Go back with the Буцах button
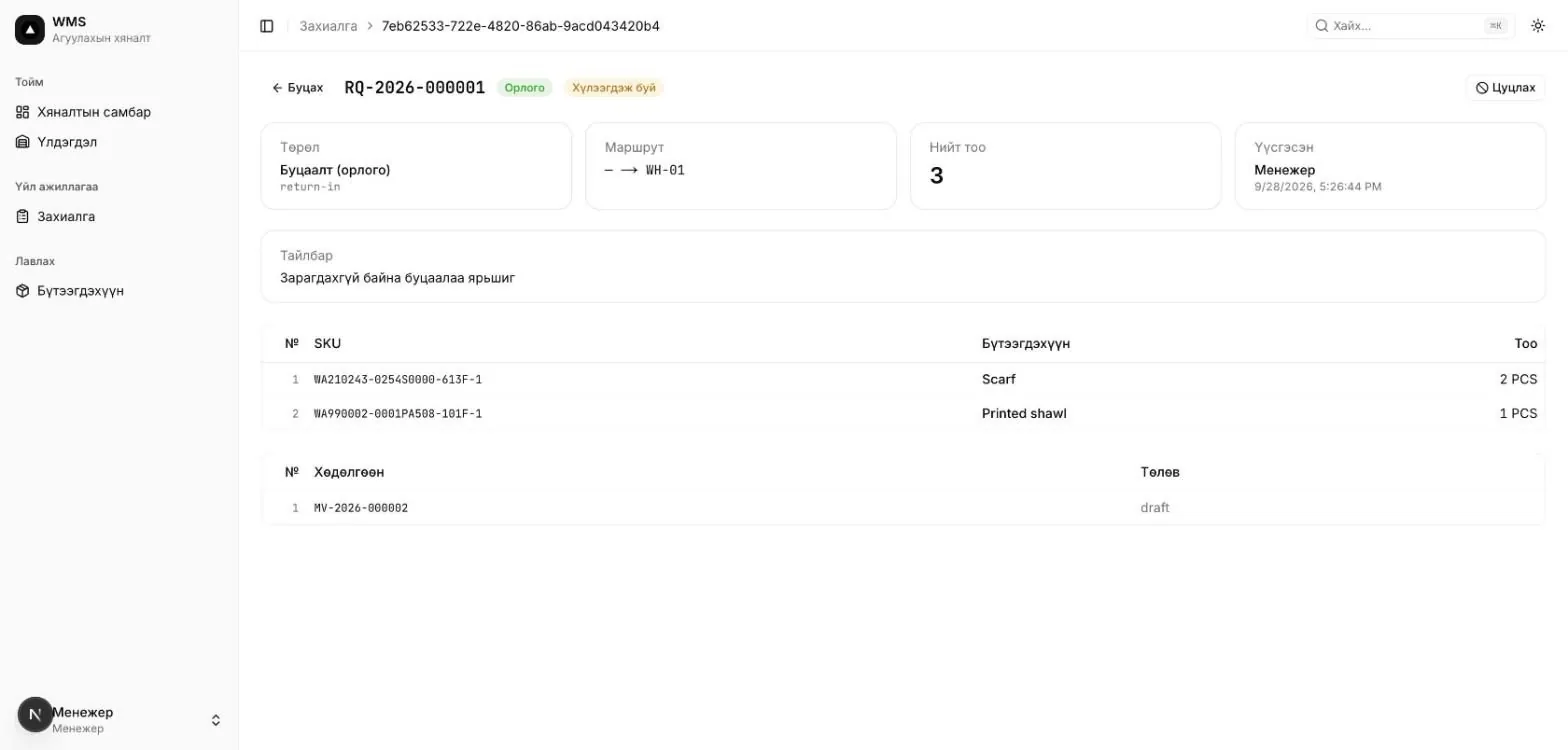1568x750 pixels. coord(298,88)
